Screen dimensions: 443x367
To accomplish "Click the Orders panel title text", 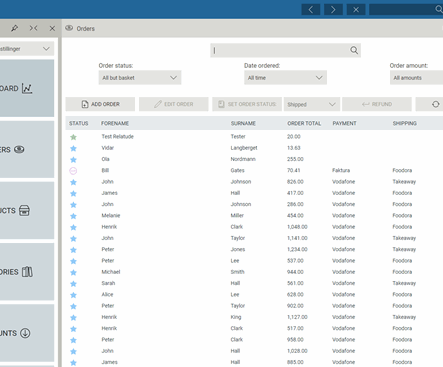I will tap(86, 29).
